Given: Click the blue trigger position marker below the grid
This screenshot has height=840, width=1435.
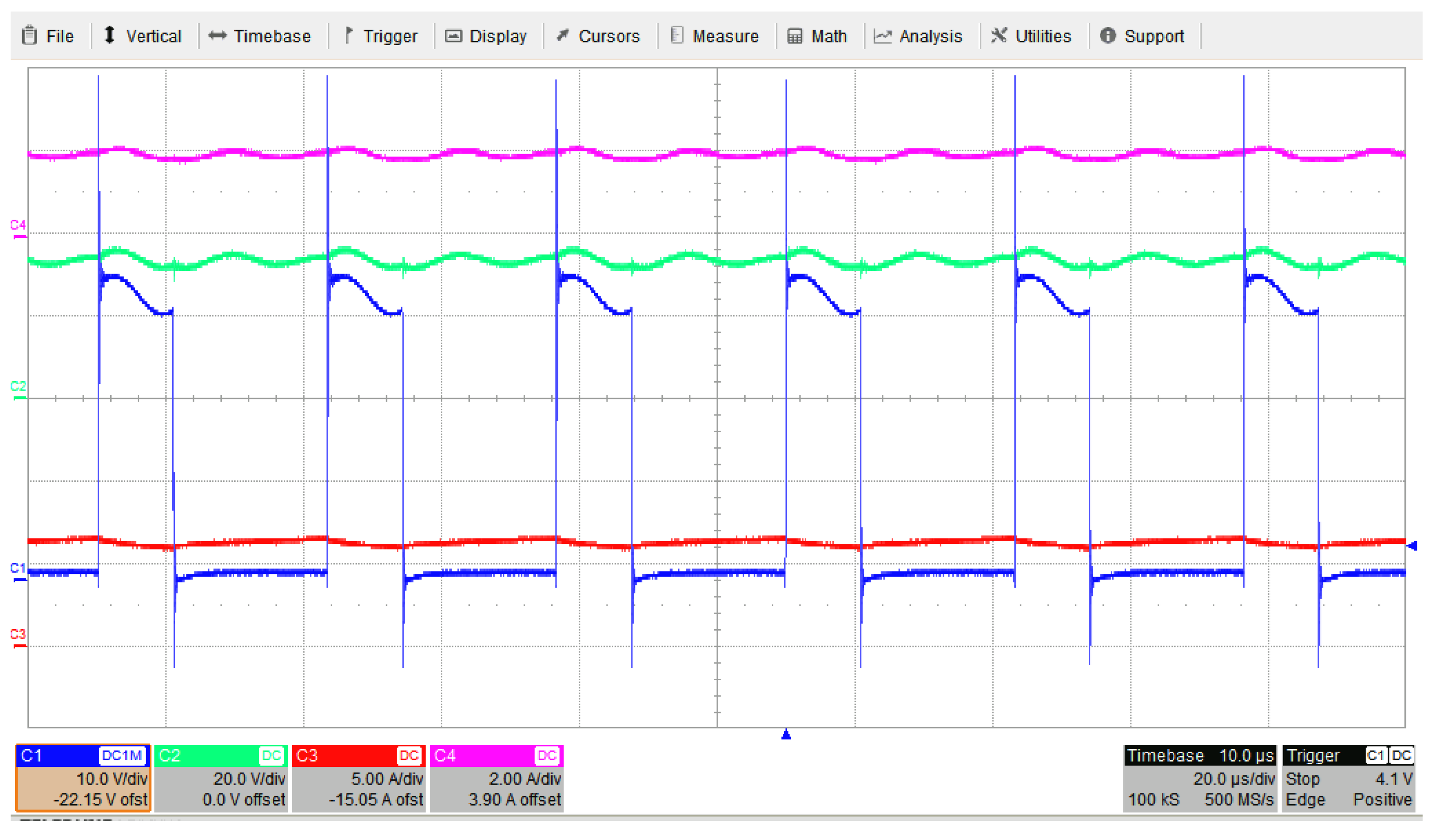Looking at the screenshot, I should coord(786,735).
